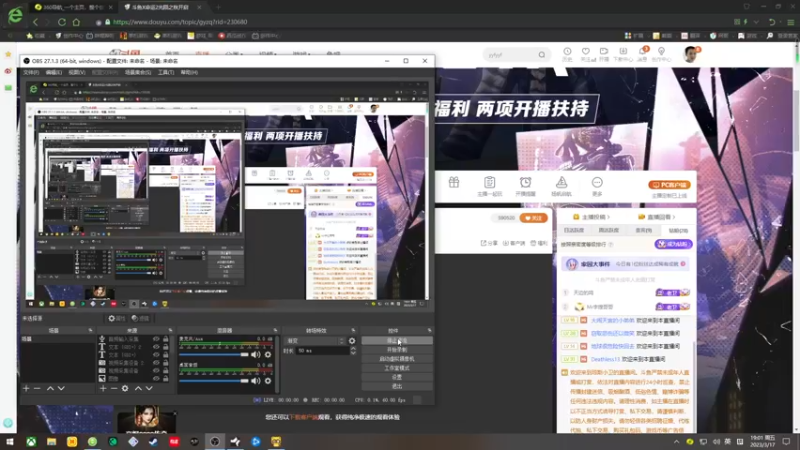Image resolution: width=800 pixels, height=450 pixels.
Task: Remove the selected scene with minus icon
Action: point(37,388)
